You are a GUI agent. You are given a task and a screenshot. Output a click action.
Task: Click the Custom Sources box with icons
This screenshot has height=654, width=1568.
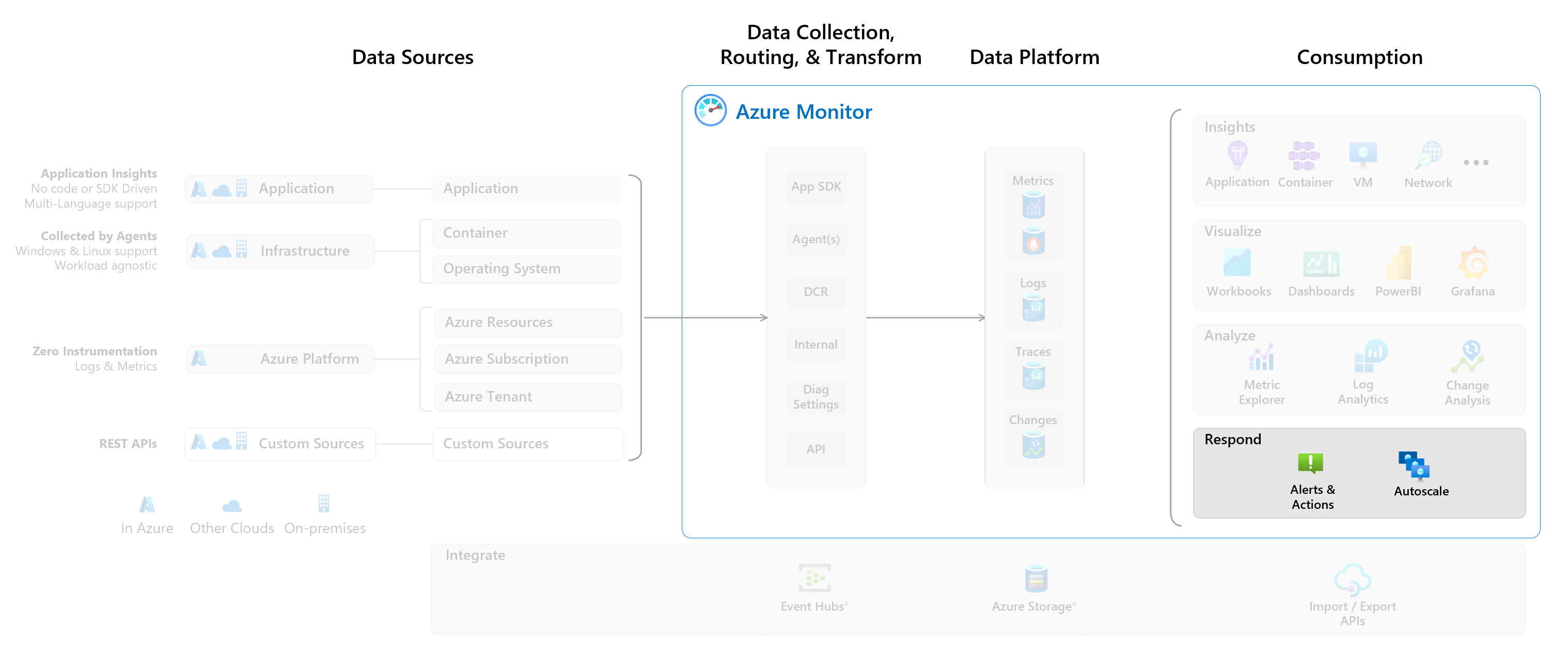point(280,443)
